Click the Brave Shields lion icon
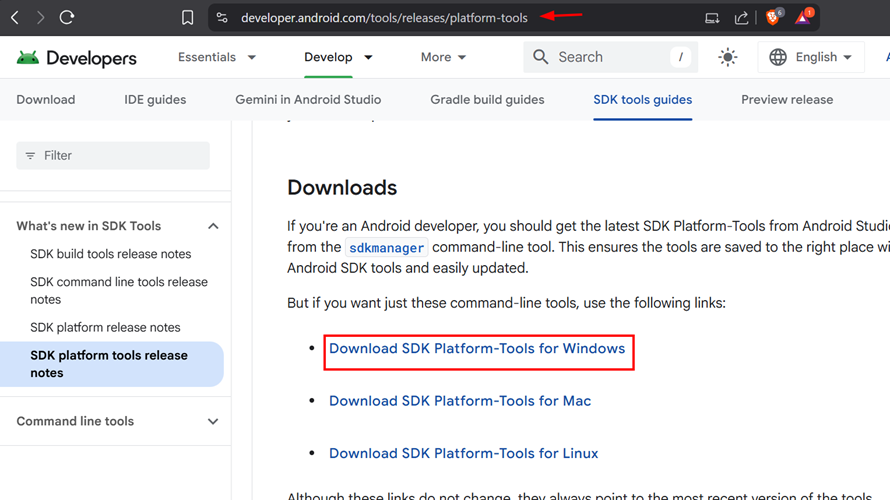 [772, 17]
